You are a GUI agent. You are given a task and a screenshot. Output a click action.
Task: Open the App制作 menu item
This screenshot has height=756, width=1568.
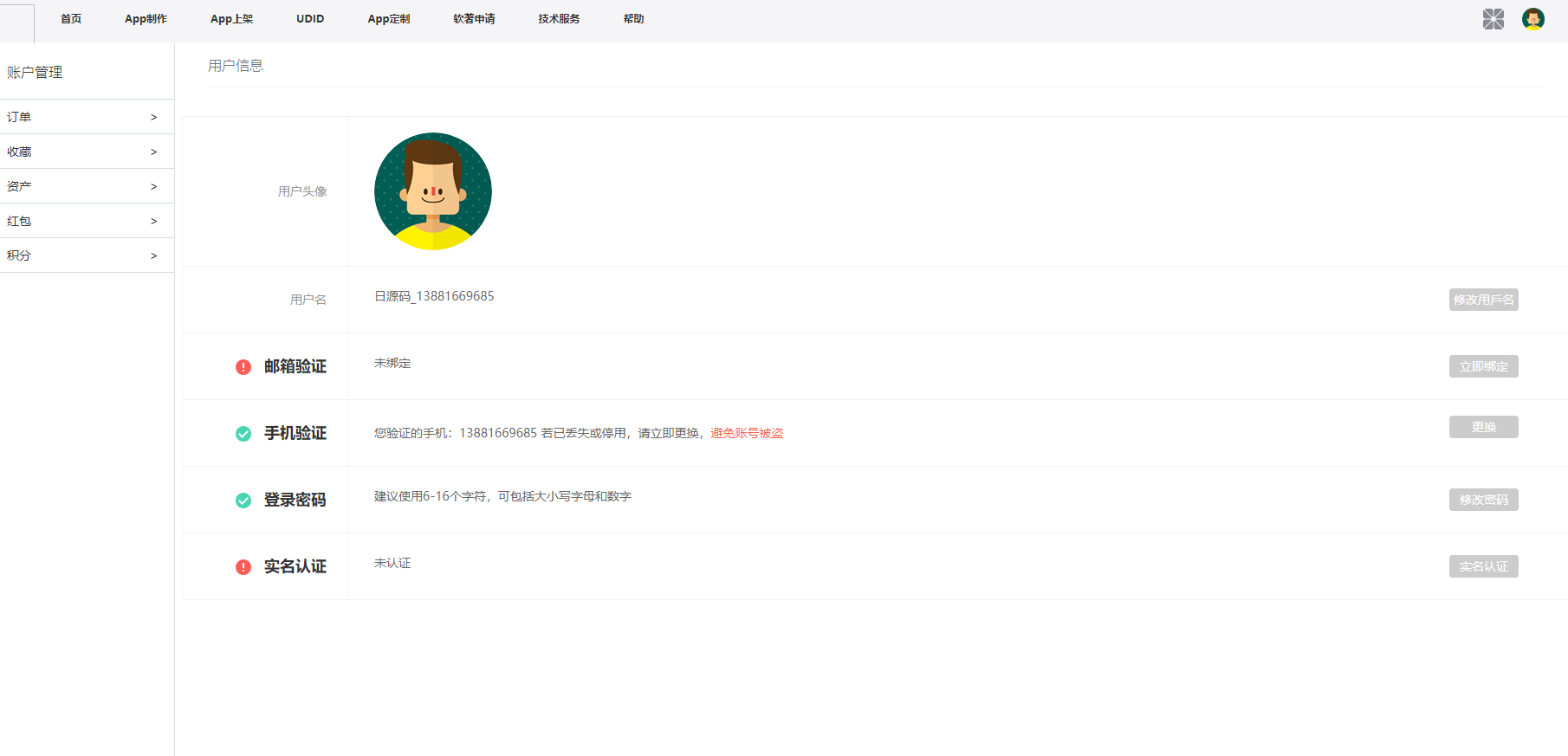tap(146, 19)
